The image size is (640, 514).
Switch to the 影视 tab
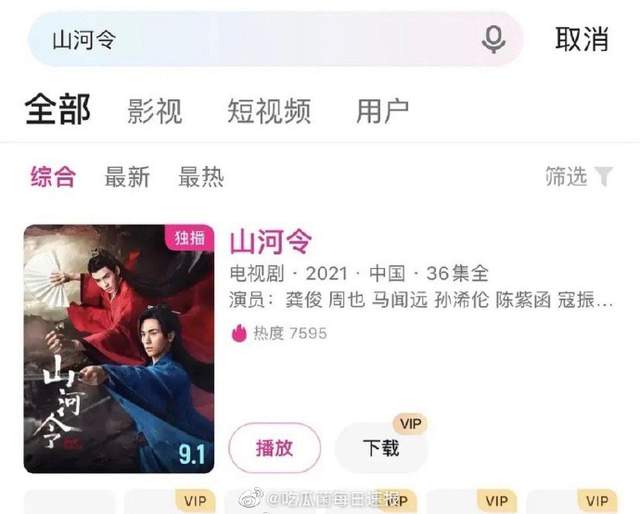(155, 111)
